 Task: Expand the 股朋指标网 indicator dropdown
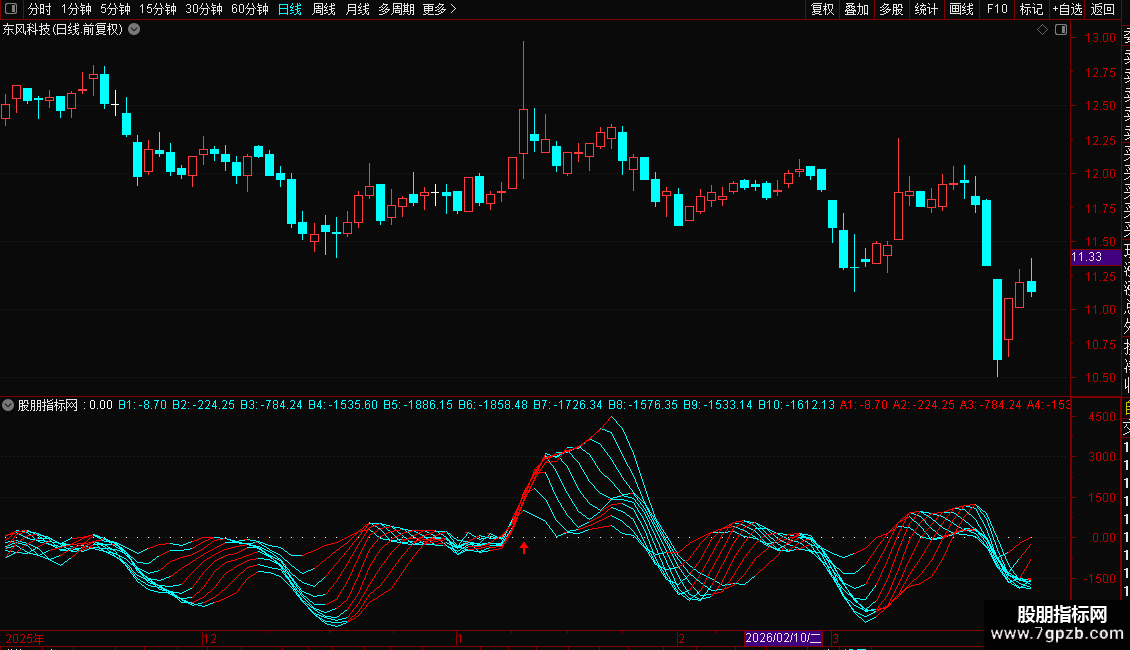(8, 405)
